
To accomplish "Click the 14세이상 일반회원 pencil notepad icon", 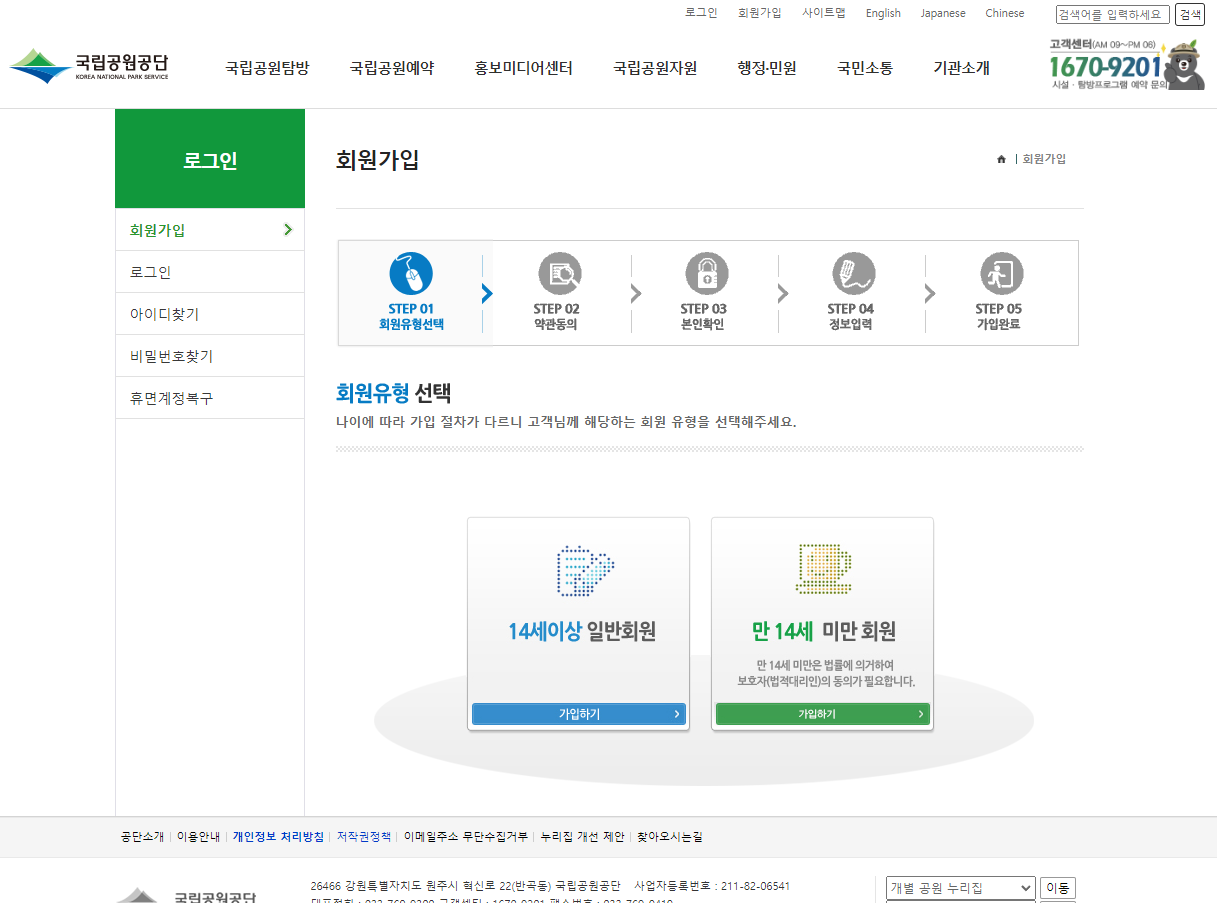I will tap(585, 571).
